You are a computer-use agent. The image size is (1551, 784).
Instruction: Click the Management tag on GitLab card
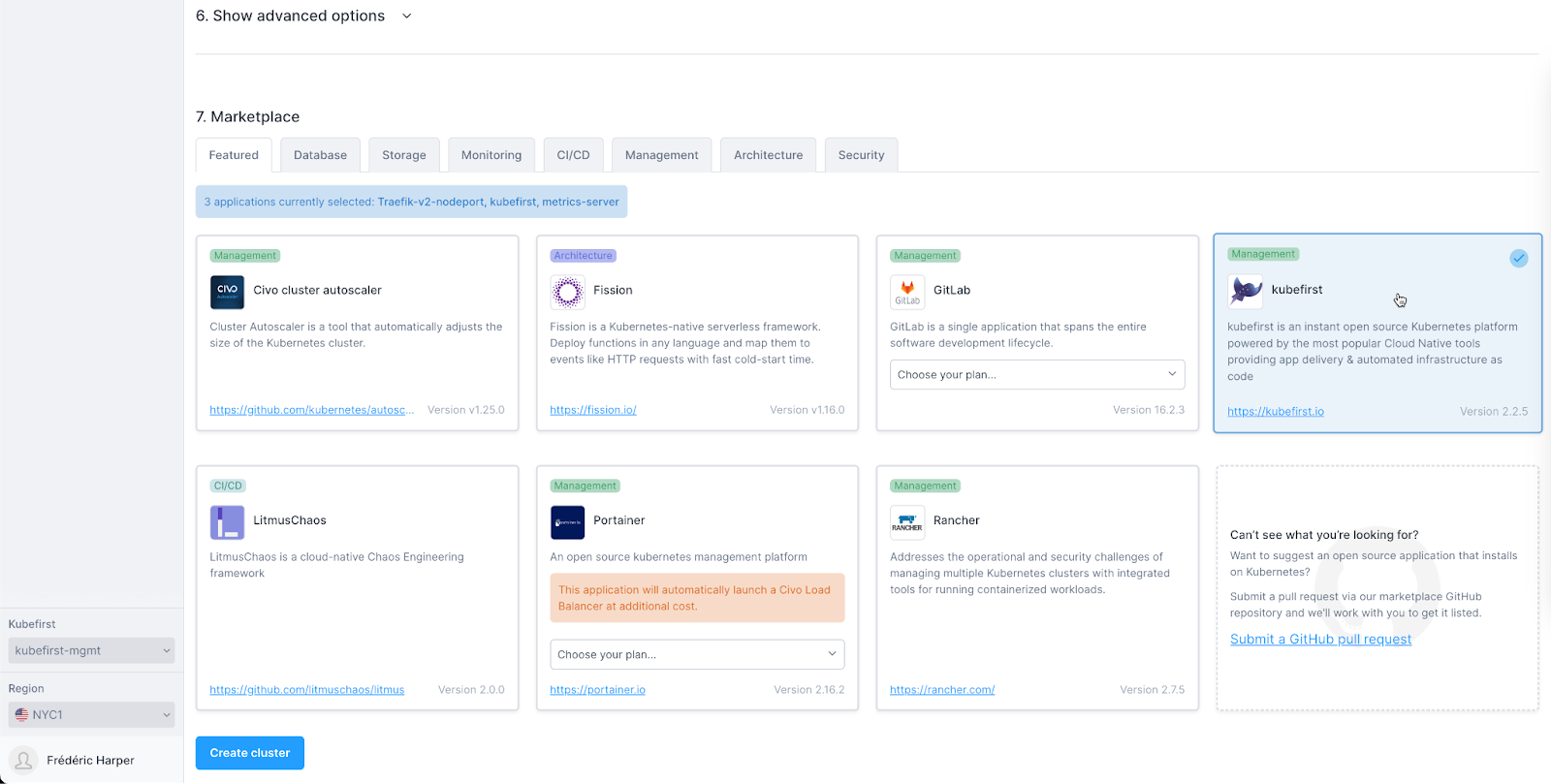coord(925,256)
